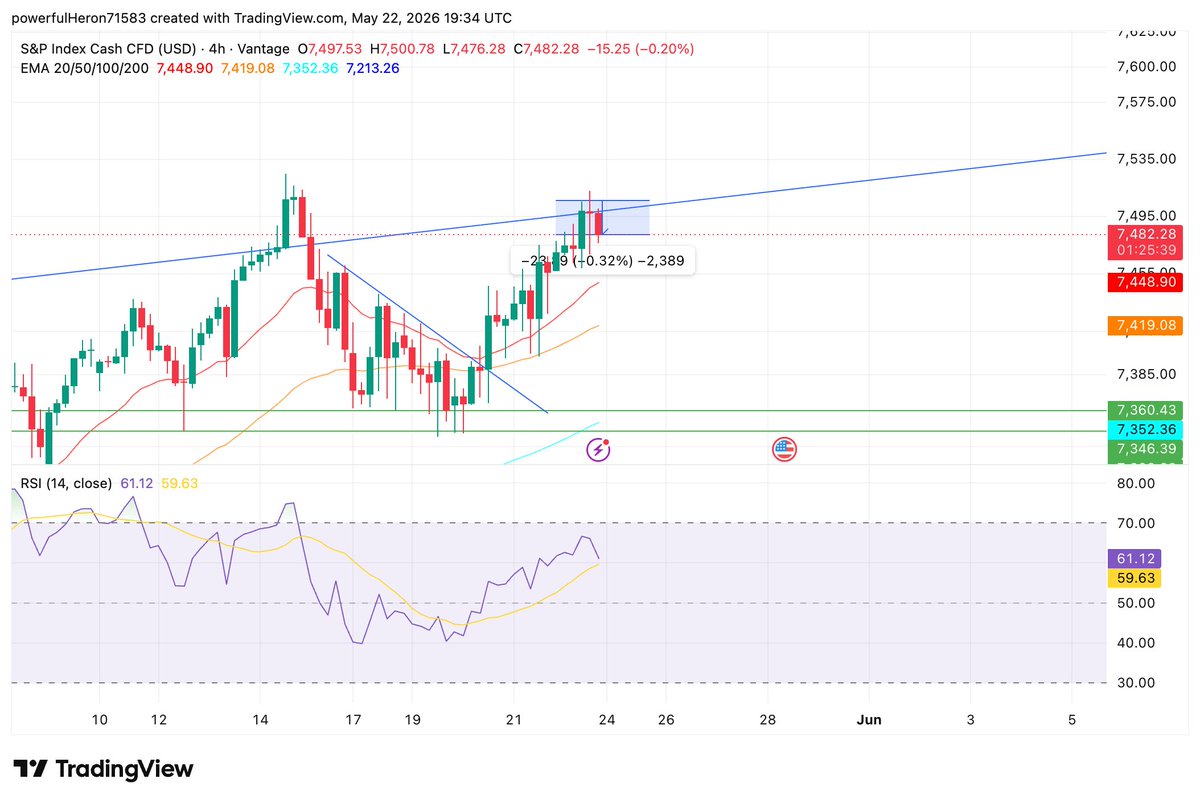Click the green 7,360.43 price-scale tag
Image resolution: width=1200 pixels, height=803 pixels.
coord(1145,410)
